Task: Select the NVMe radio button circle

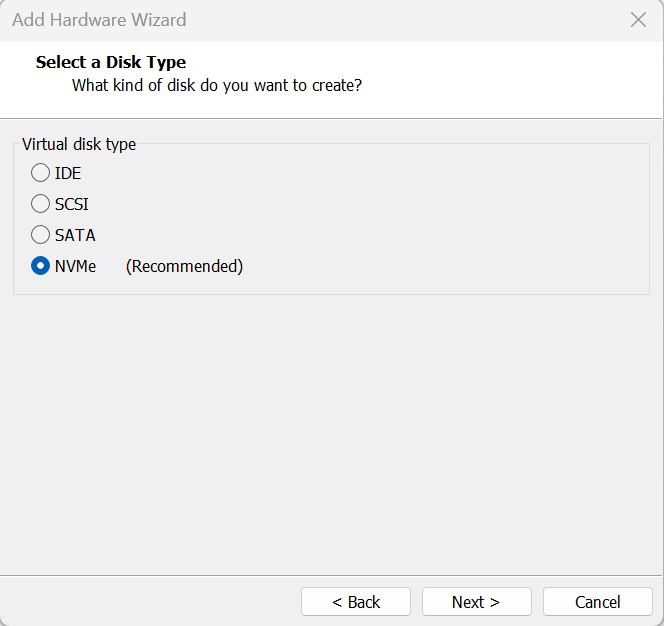Action: coord(40,266)
